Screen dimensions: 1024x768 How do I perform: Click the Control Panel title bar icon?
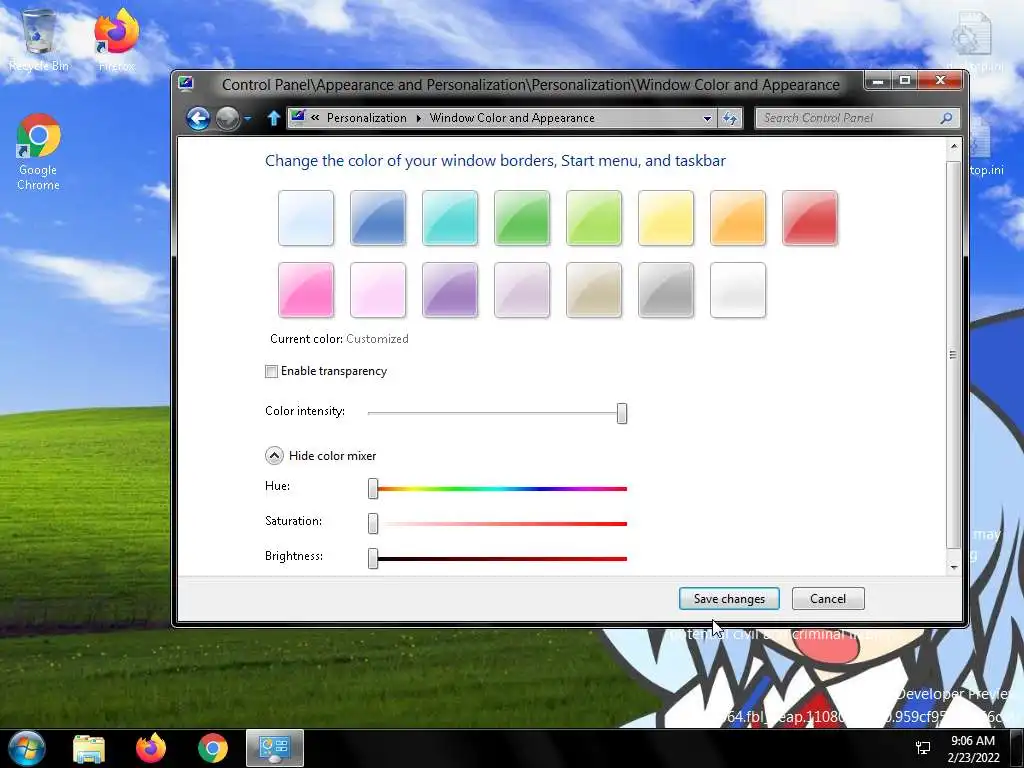coord(185,84)
